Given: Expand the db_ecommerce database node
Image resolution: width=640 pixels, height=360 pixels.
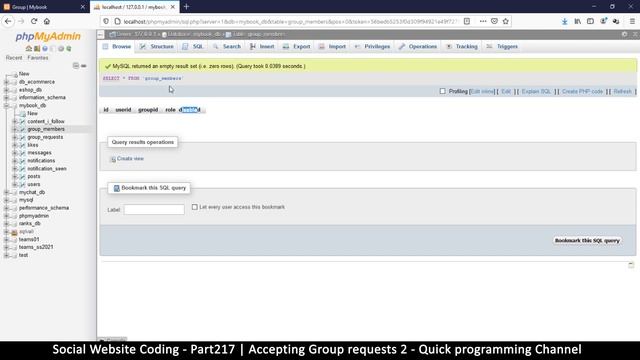Looking at the screenshot, I should pos(7,82).
